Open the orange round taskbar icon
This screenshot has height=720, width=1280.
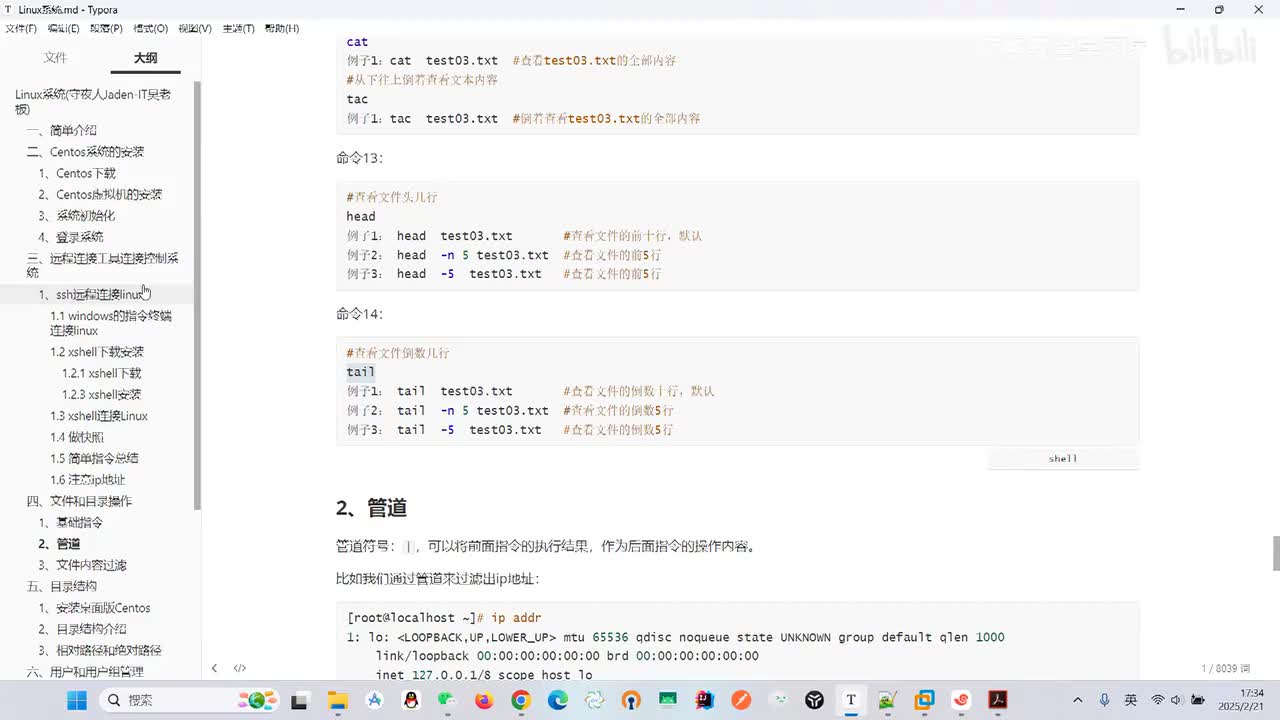[x=741, y=700]
